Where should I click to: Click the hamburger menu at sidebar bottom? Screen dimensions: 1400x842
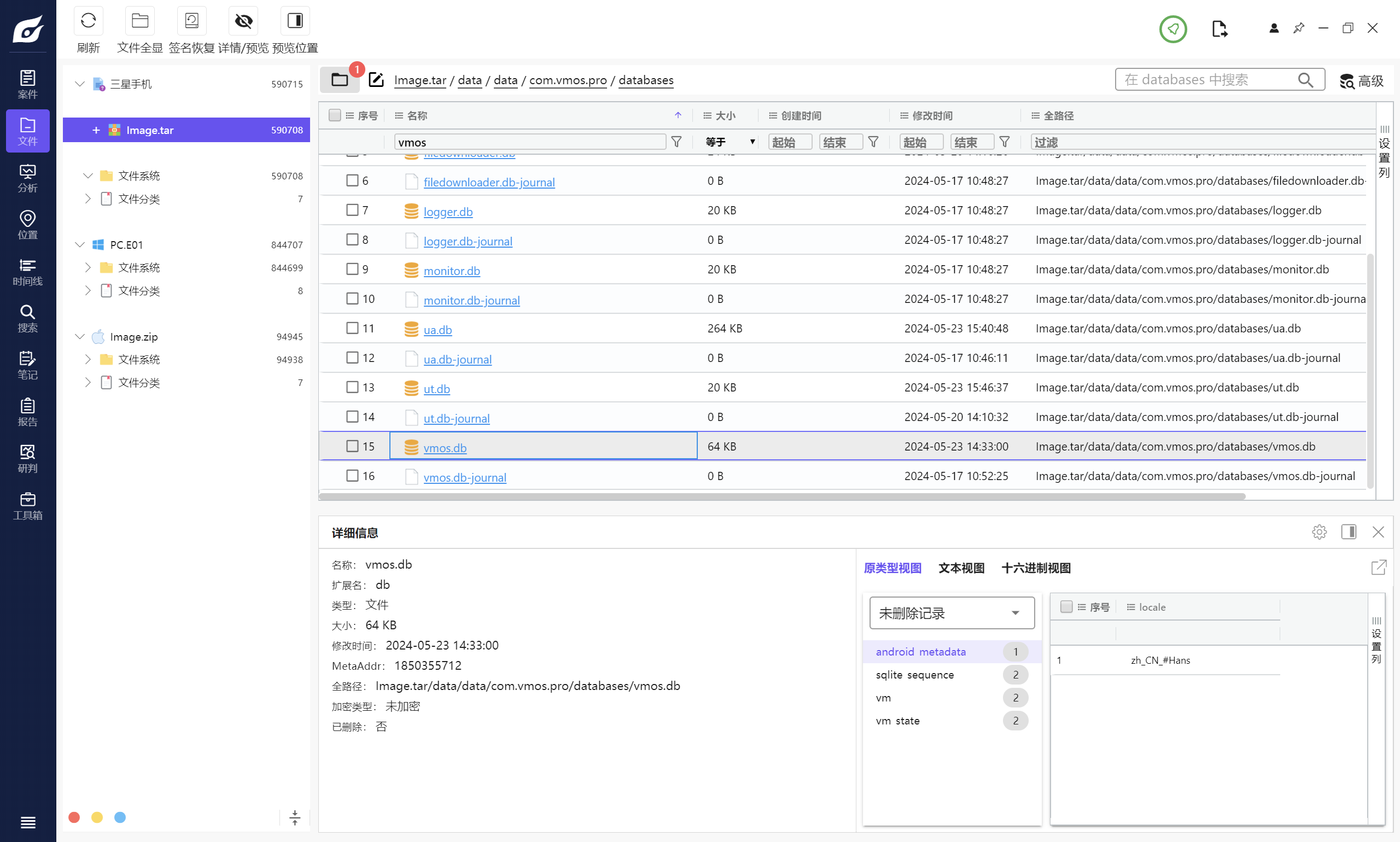click(x=28, y=822)
